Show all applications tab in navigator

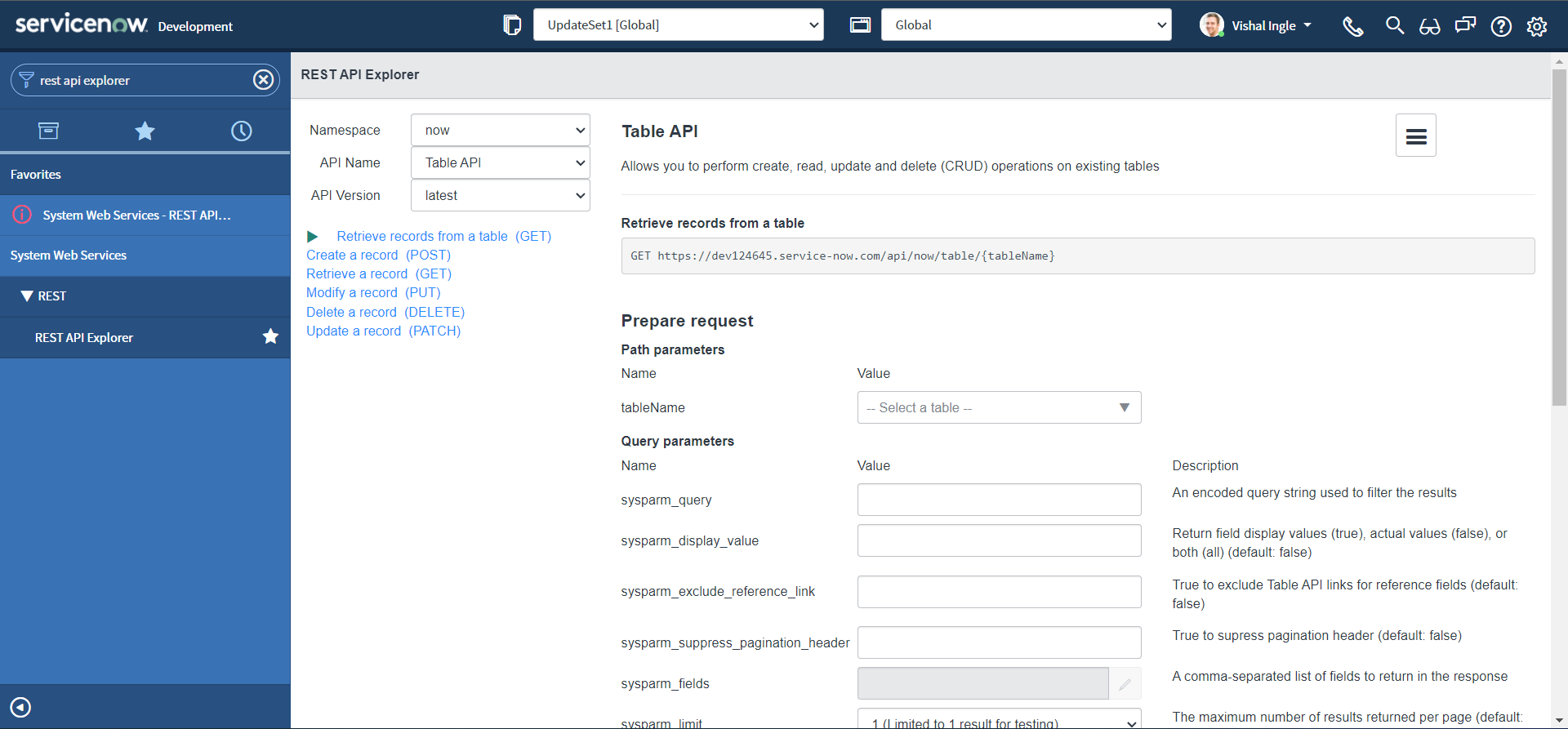pos(48,131)
